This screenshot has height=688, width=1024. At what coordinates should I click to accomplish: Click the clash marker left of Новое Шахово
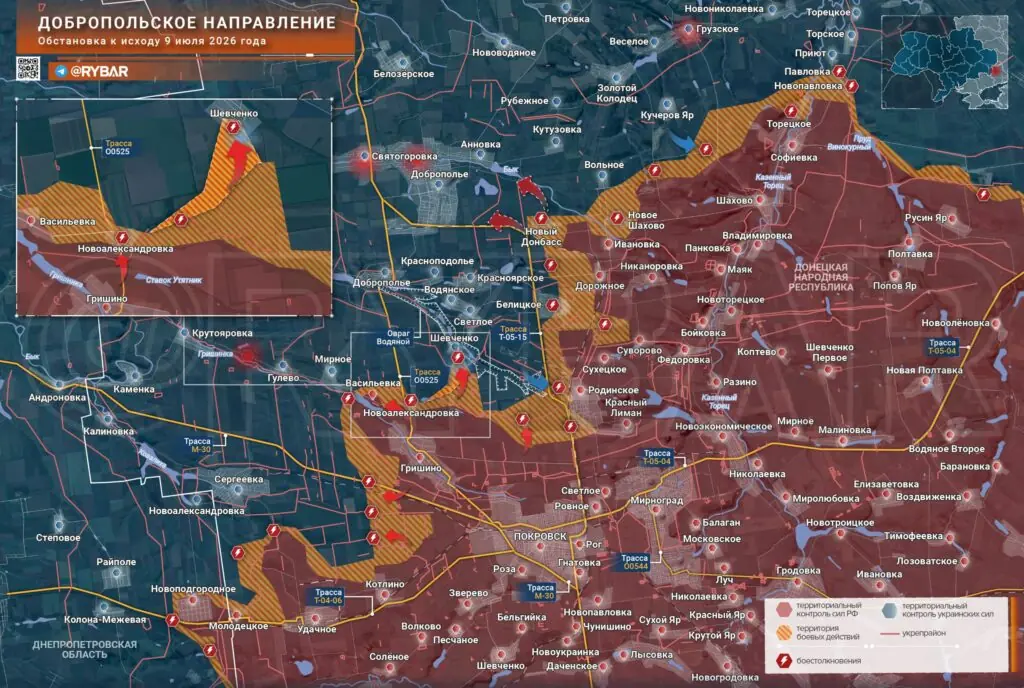click(x=616, y=217)
